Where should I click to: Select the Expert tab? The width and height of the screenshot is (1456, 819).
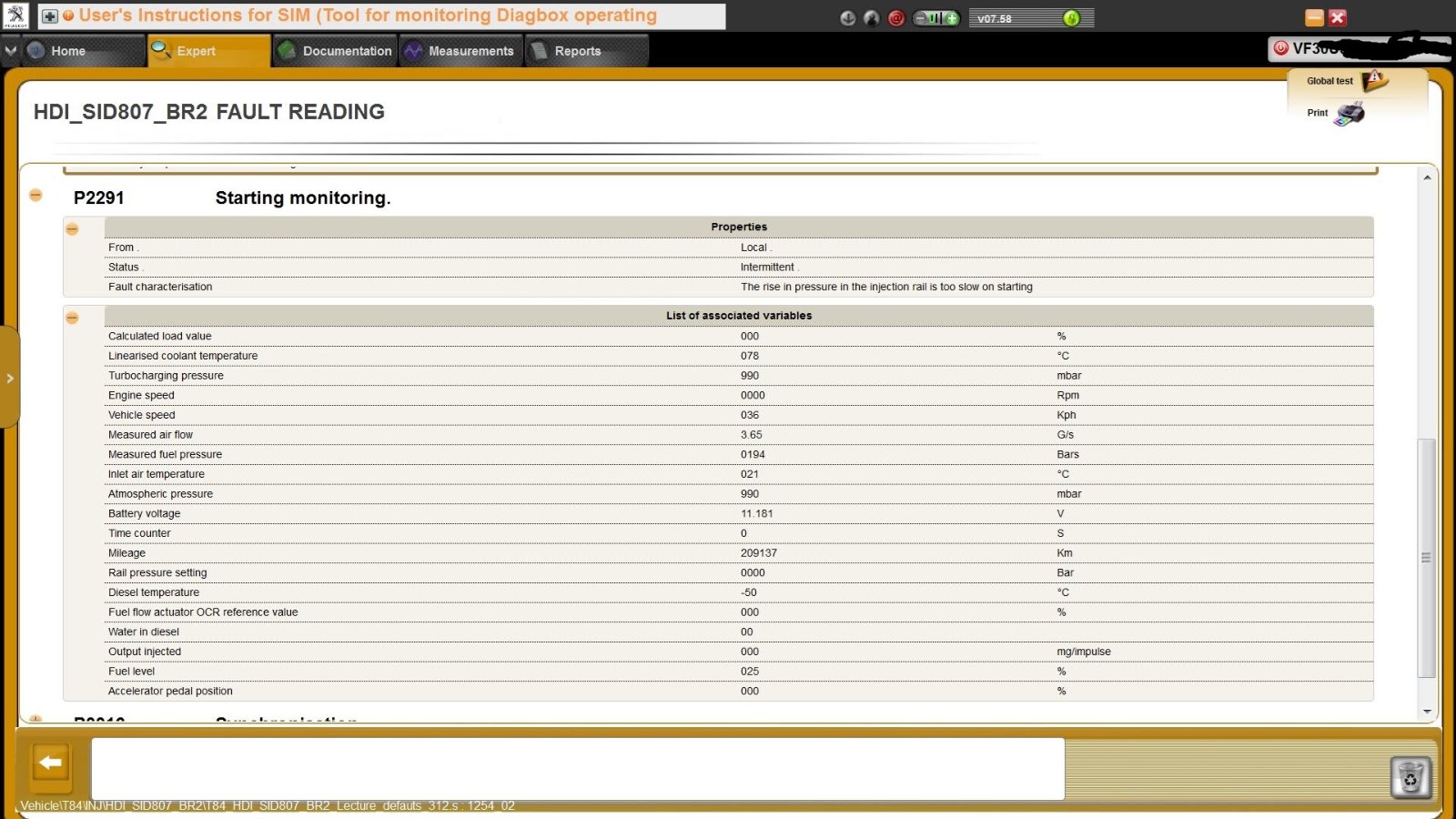(x=208, y=51)
